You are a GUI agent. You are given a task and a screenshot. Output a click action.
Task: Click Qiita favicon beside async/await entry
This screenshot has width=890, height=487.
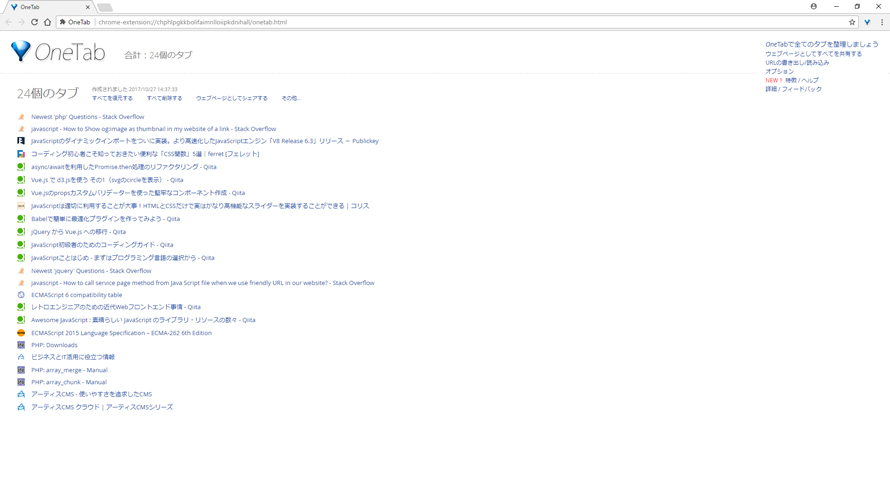(21, 167)
